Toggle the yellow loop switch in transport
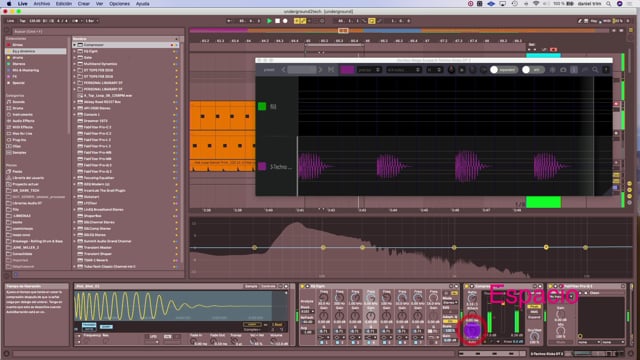640x360 pixels. click(371, 21)
